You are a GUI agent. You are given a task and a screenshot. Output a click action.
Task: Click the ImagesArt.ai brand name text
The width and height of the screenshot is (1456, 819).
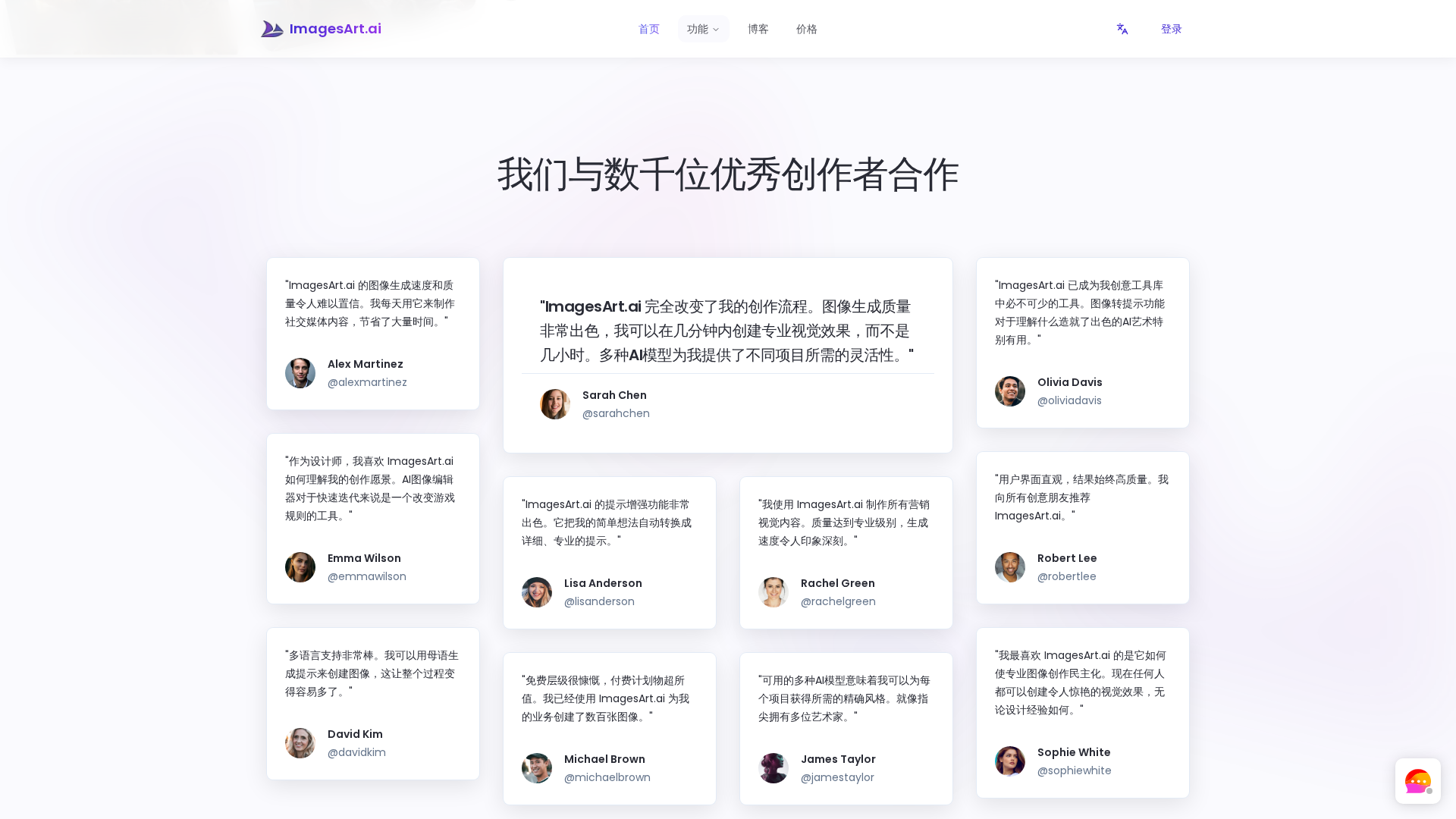tap(335, 29)
